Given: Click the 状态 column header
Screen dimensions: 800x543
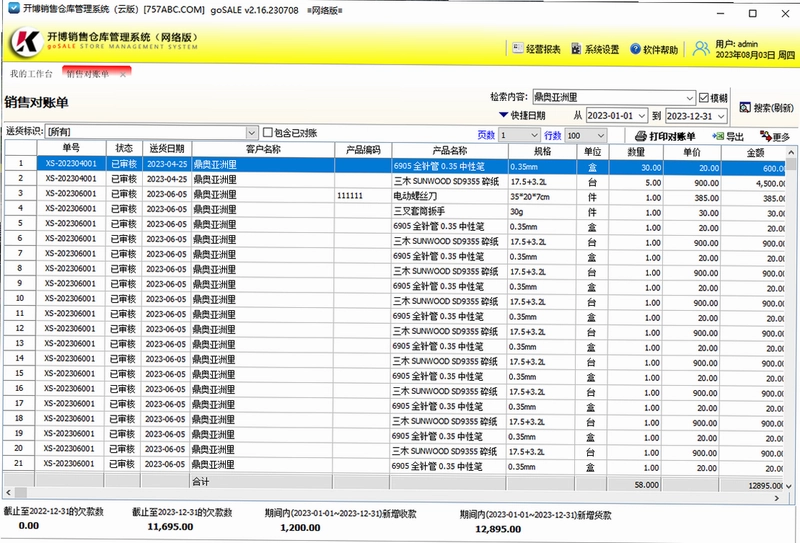Looking at the screenshot, I should (x=124, y=148).
